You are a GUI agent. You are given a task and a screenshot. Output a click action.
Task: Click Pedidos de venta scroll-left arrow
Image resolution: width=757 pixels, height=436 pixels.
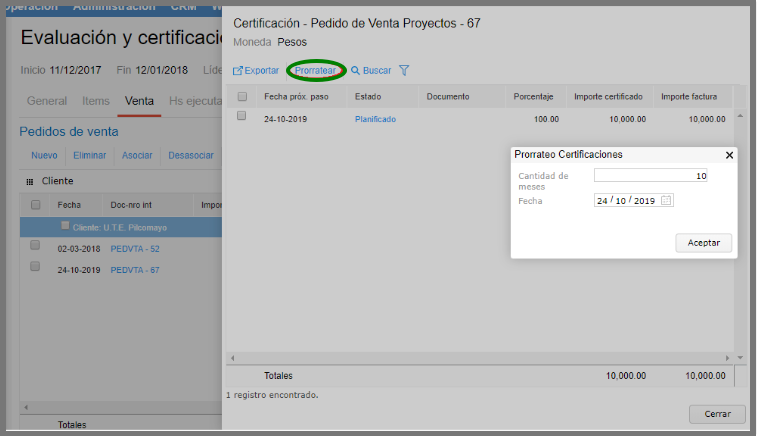[26, 408]
